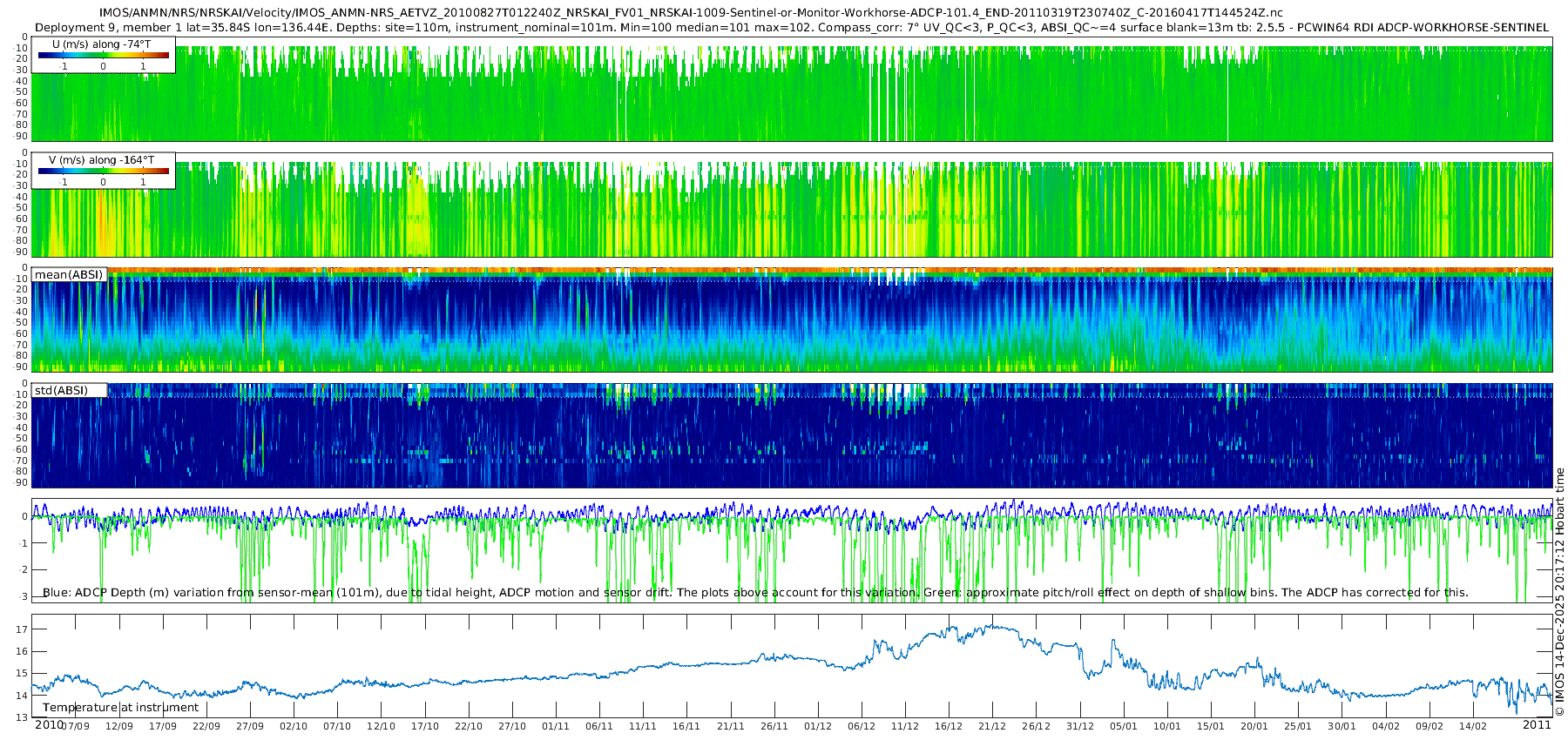
Task: Click the V velocity heatmap panel
Action: tap(792, 205)
